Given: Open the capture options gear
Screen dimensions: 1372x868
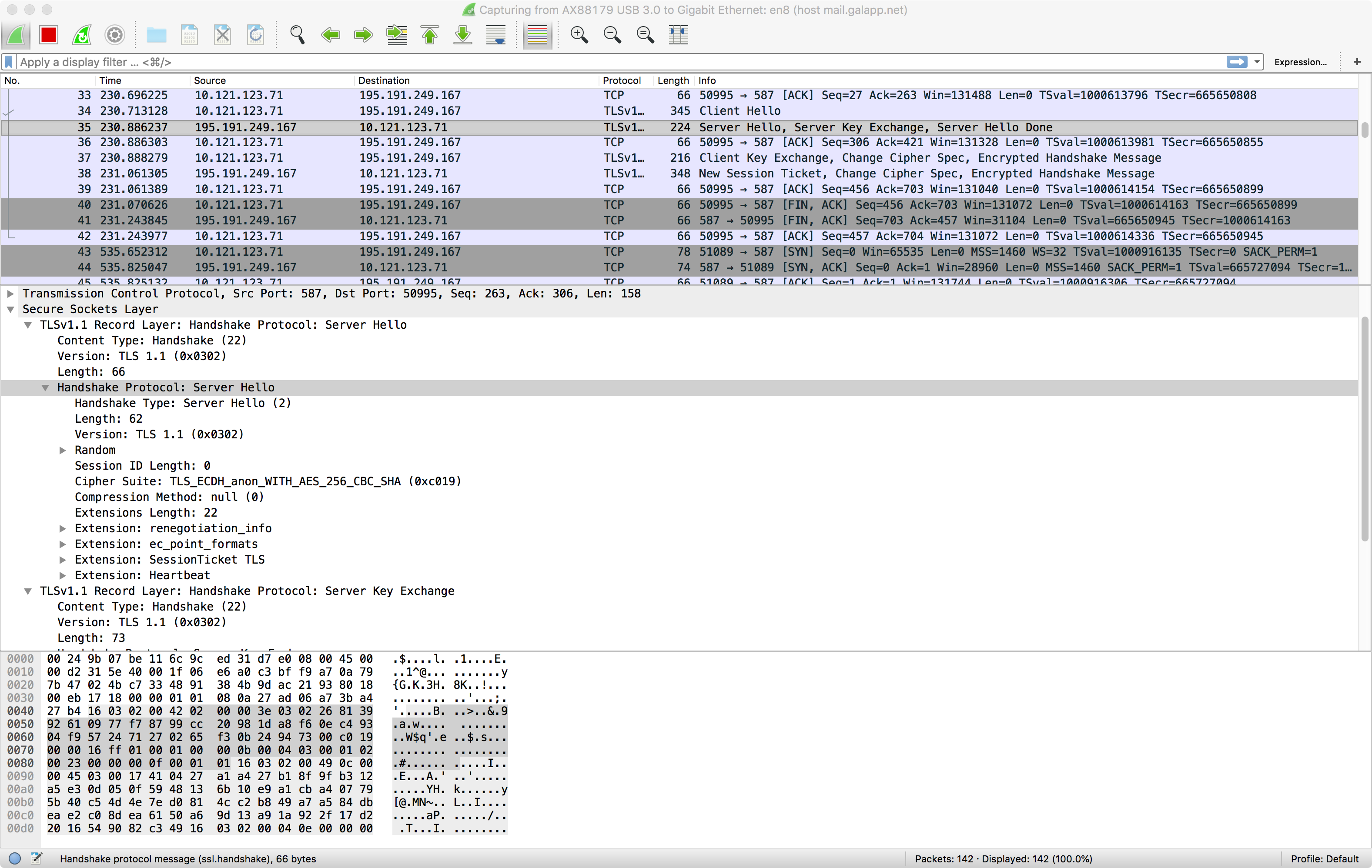Looking at the screenshot, I should (x=114, y=35).
